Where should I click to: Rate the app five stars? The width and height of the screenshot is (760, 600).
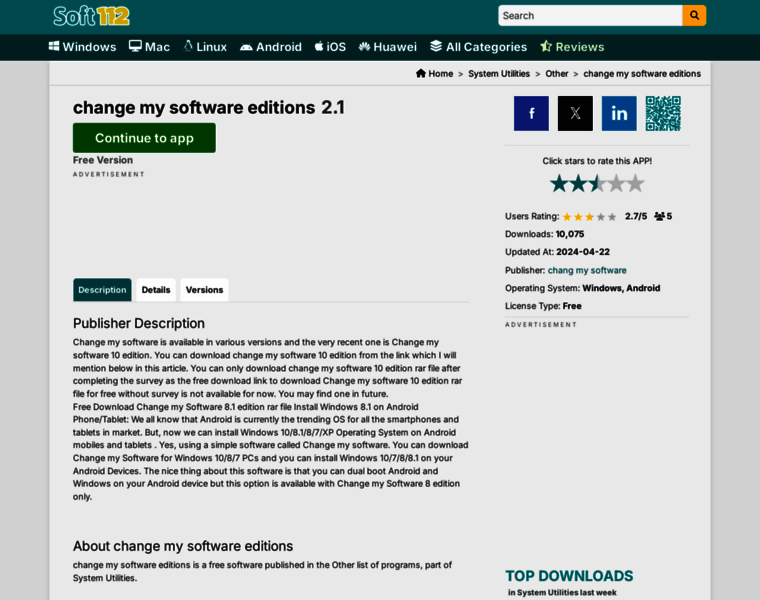point(635,184)
